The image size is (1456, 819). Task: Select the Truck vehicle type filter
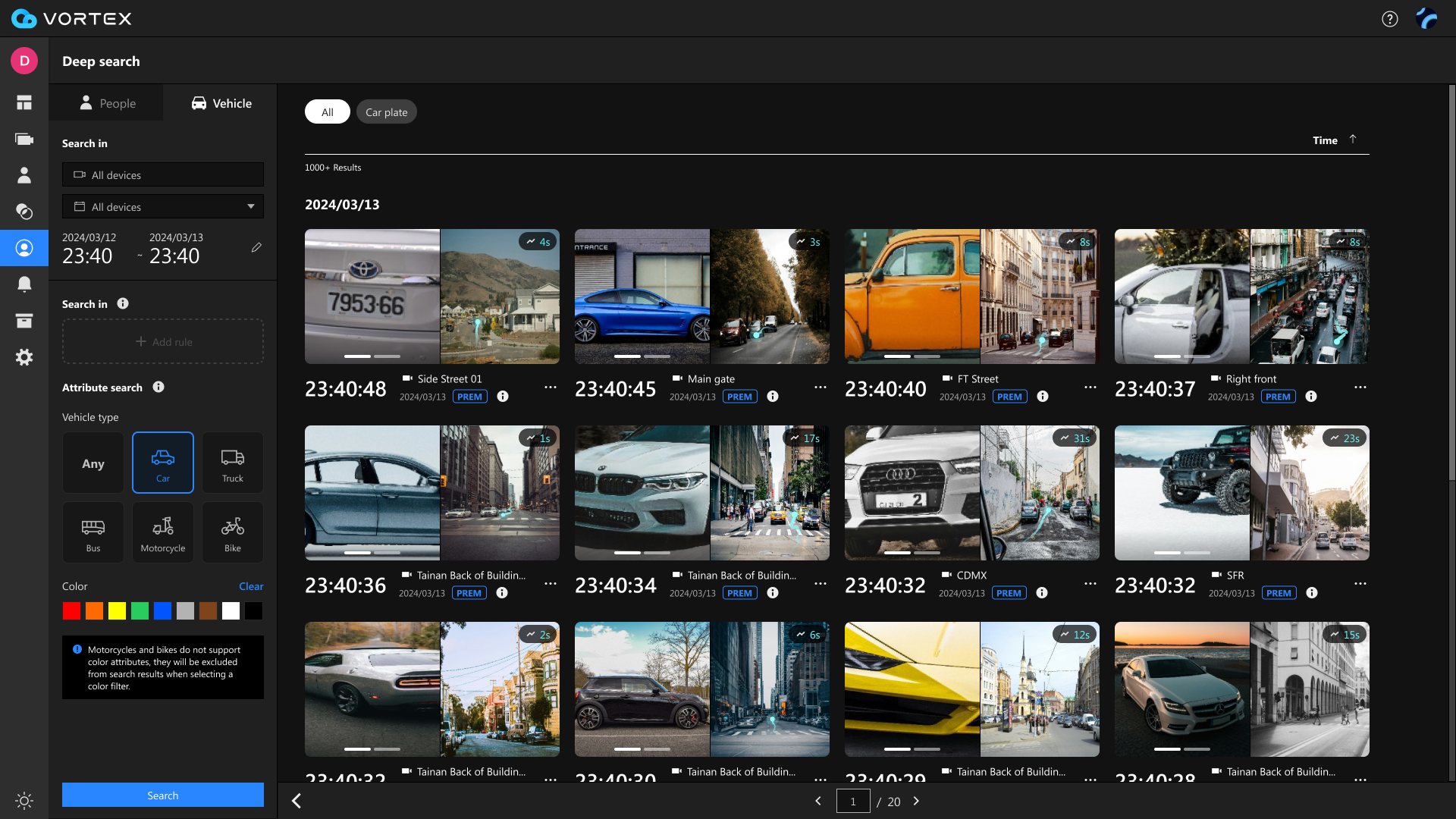coord(232,462)
